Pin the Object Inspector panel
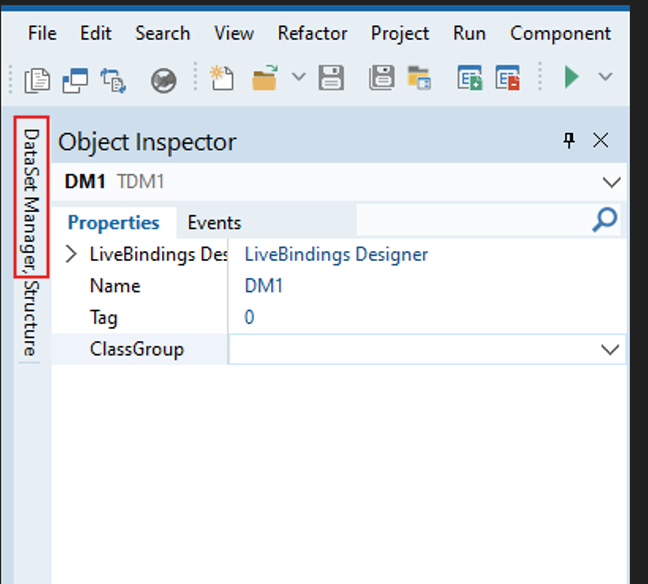Viewport: 648px width, 584px height. (x=569, y=141)
